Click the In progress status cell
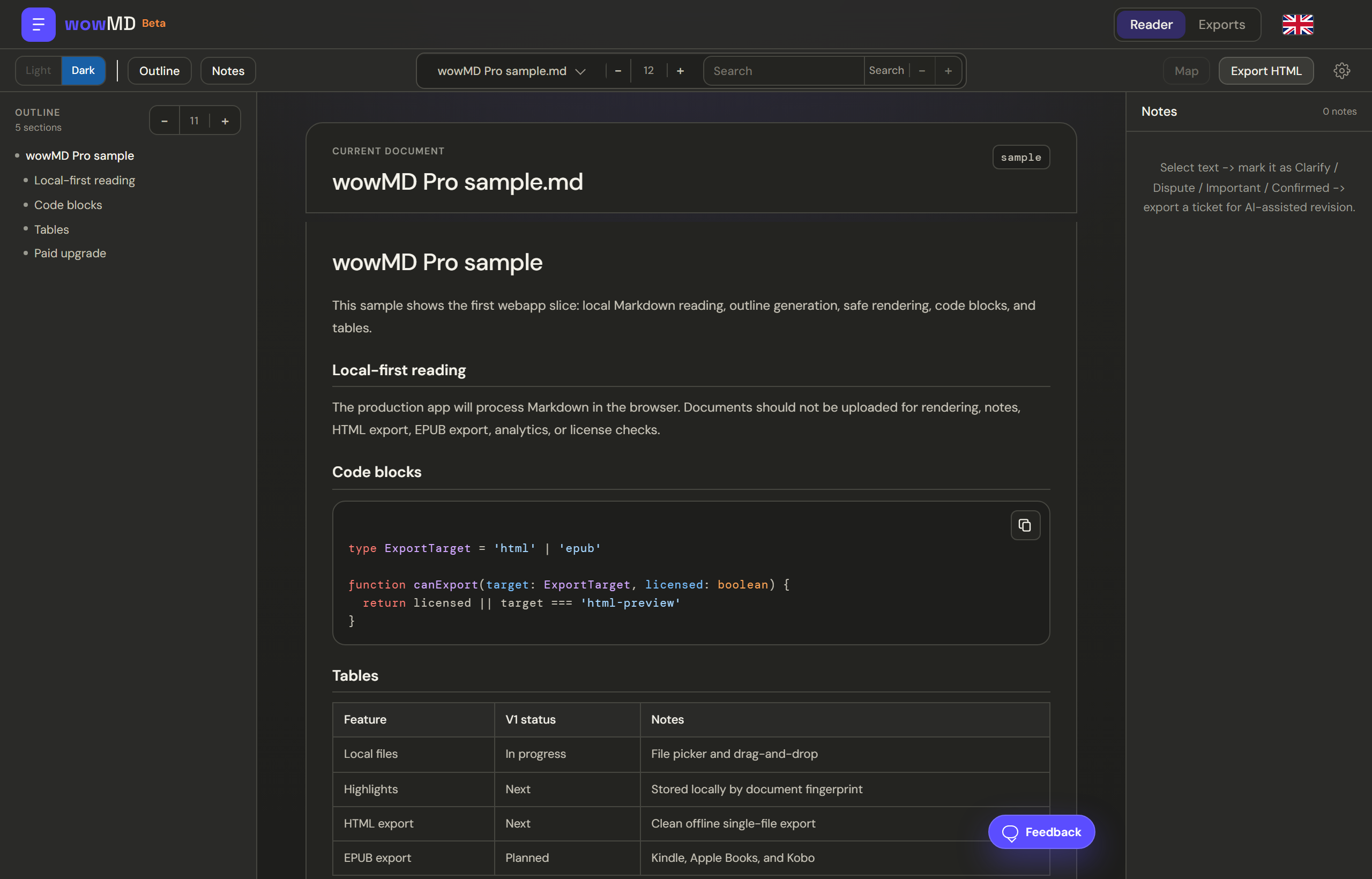 click(568, 754)
